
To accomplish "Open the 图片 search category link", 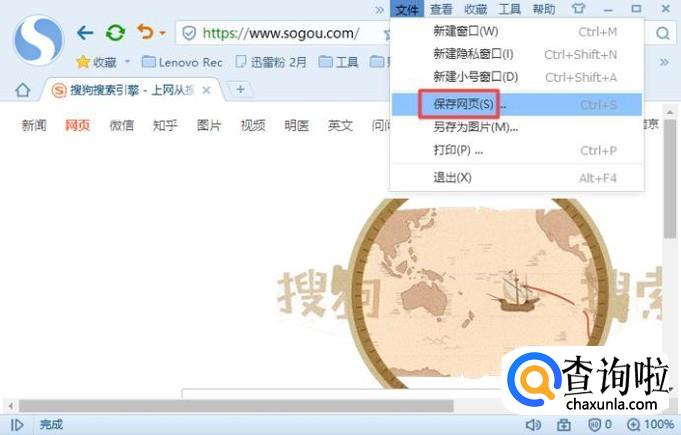I will 209,125.
